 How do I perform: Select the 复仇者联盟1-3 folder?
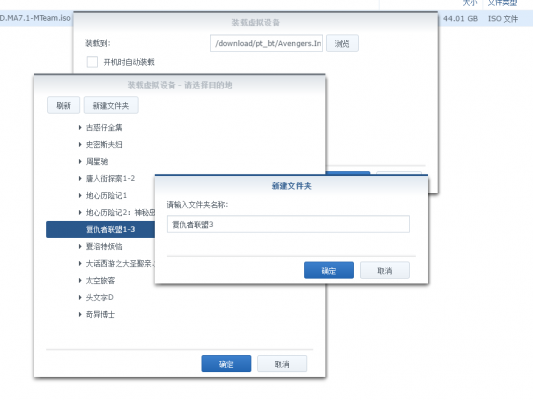pos(101,229)
